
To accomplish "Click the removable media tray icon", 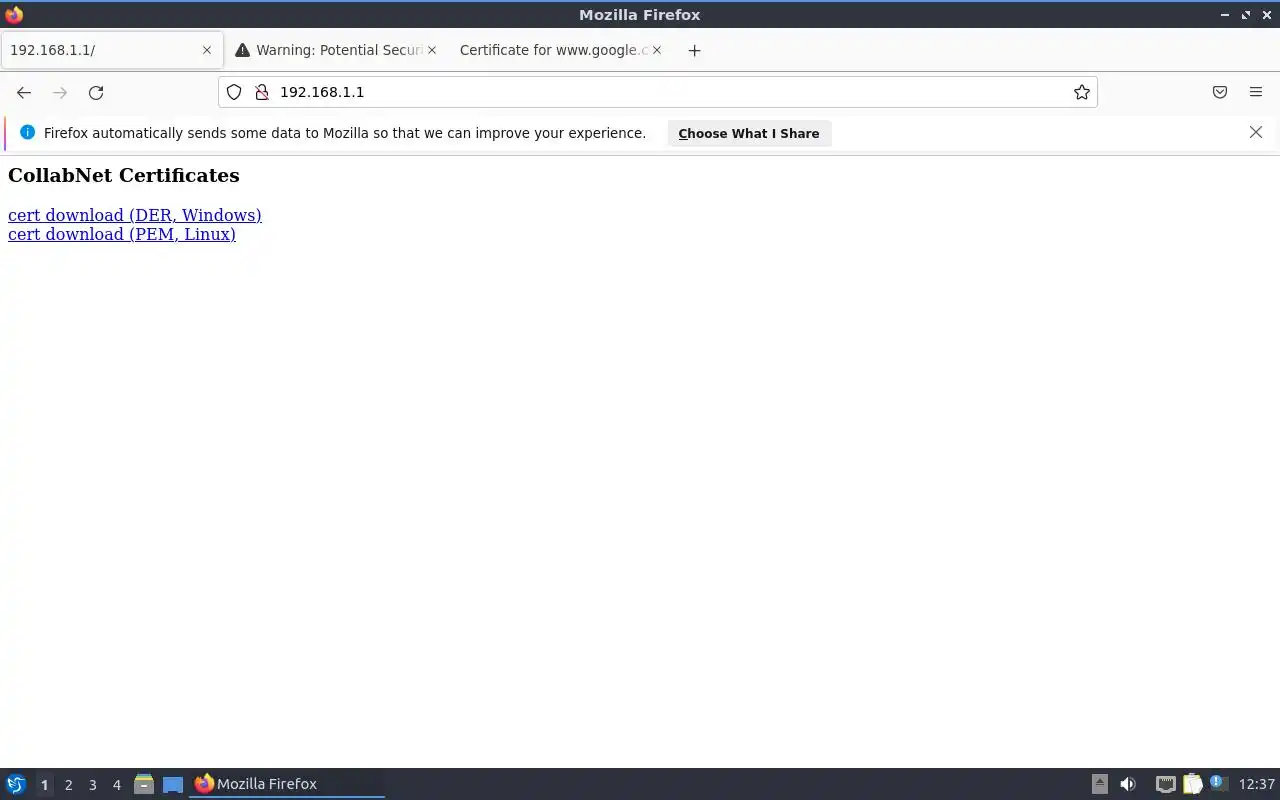I will point(1100,784).
